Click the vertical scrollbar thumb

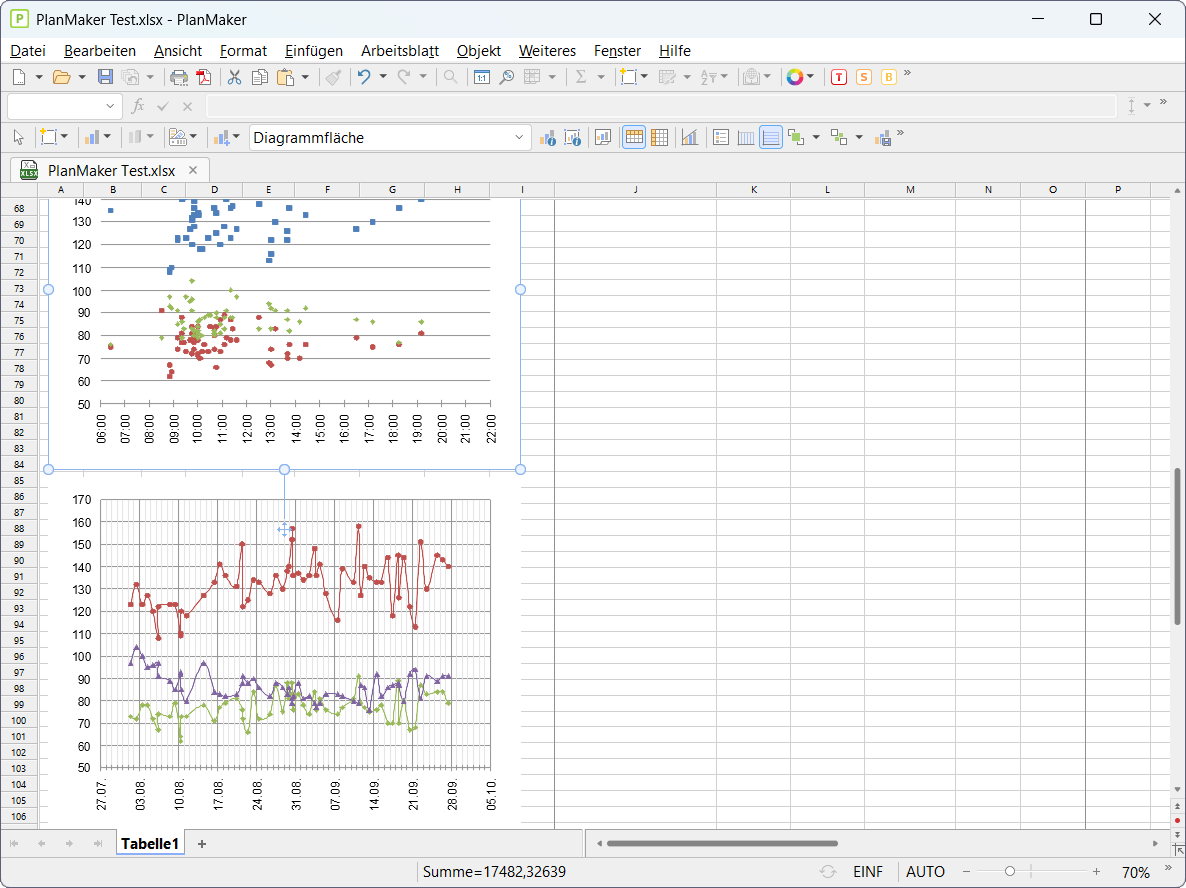tap(1177, 546)
